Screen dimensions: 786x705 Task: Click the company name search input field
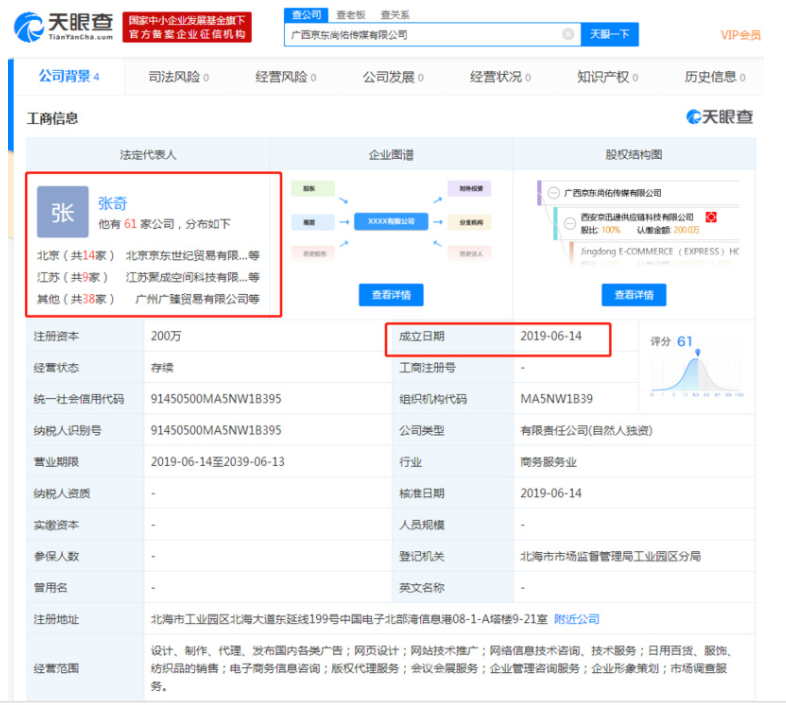click(420, 34)
